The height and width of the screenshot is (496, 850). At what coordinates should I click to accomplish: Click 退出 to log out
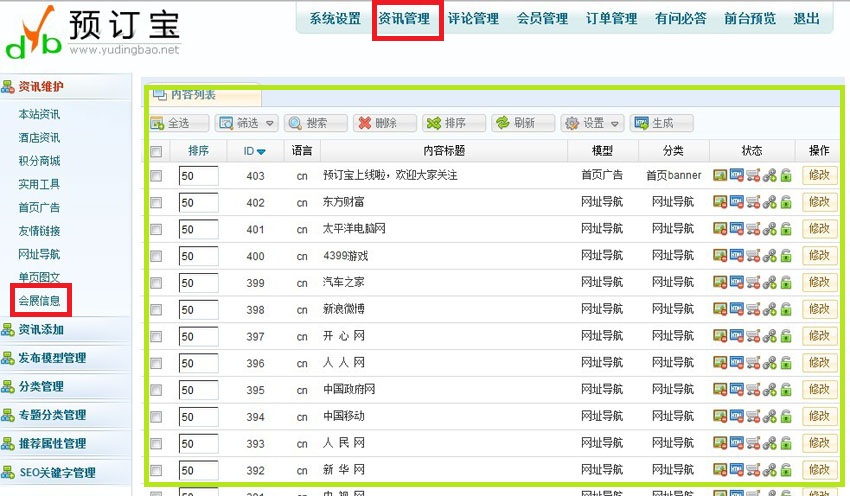coord(806,19)
